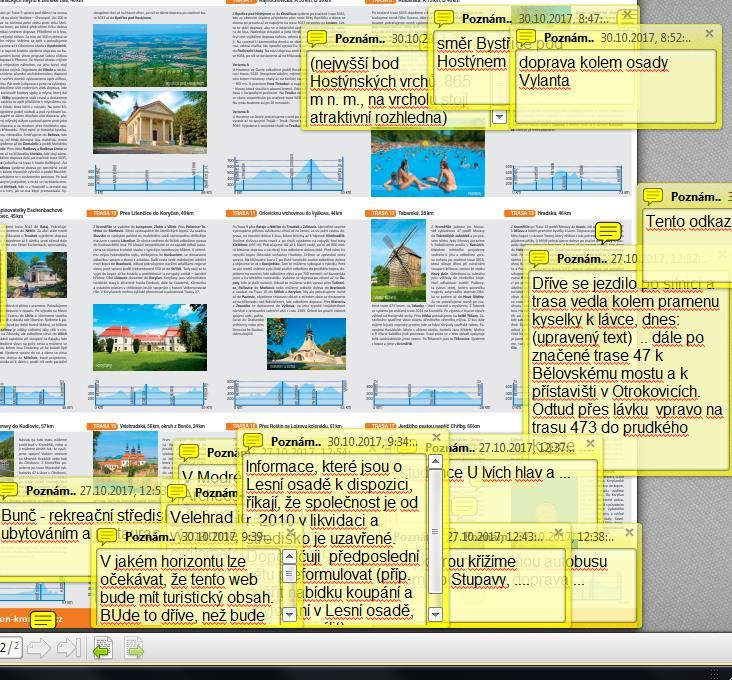Click up arrow in 'Informace, které jsou' note scrollbar

tap(435, 462)
